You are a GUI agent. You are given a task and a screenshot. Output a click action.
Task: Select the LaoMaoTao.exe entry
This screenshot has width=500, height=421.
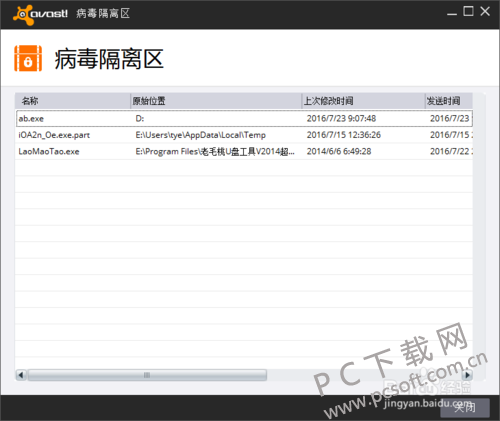[244, 152]
